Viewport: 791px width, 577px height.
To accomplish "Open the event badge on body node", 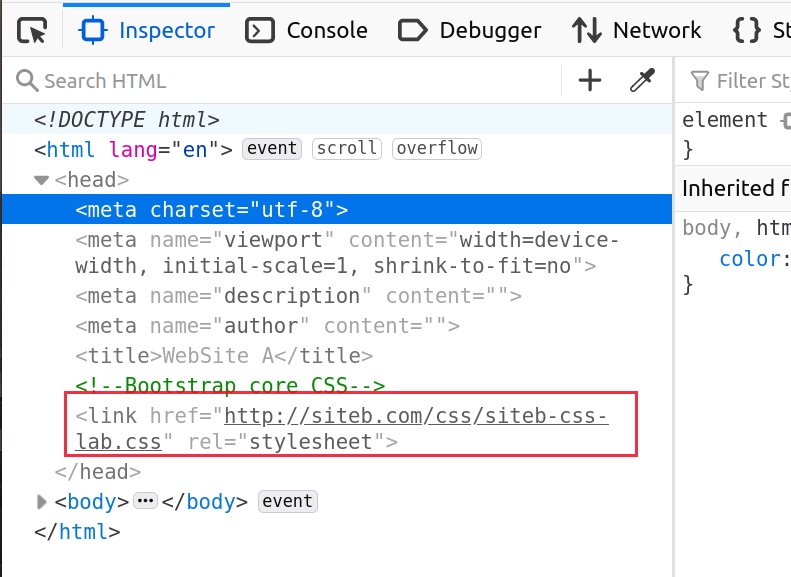I will 288,501.
